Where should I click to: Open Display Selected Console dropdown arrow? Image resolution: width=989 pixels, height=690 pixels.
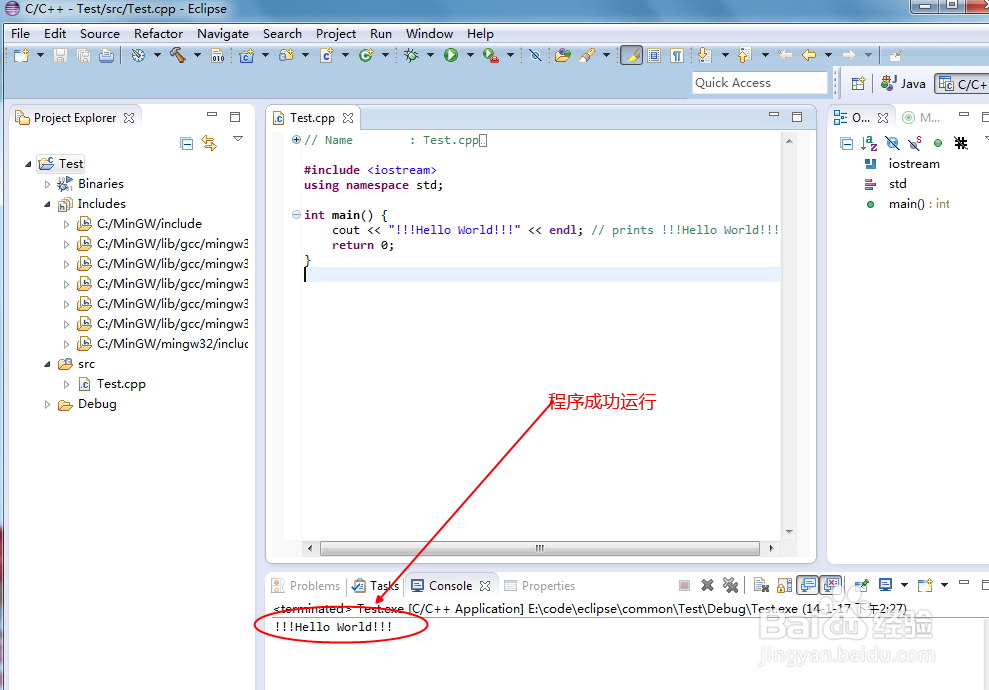(x=904, y=585)
